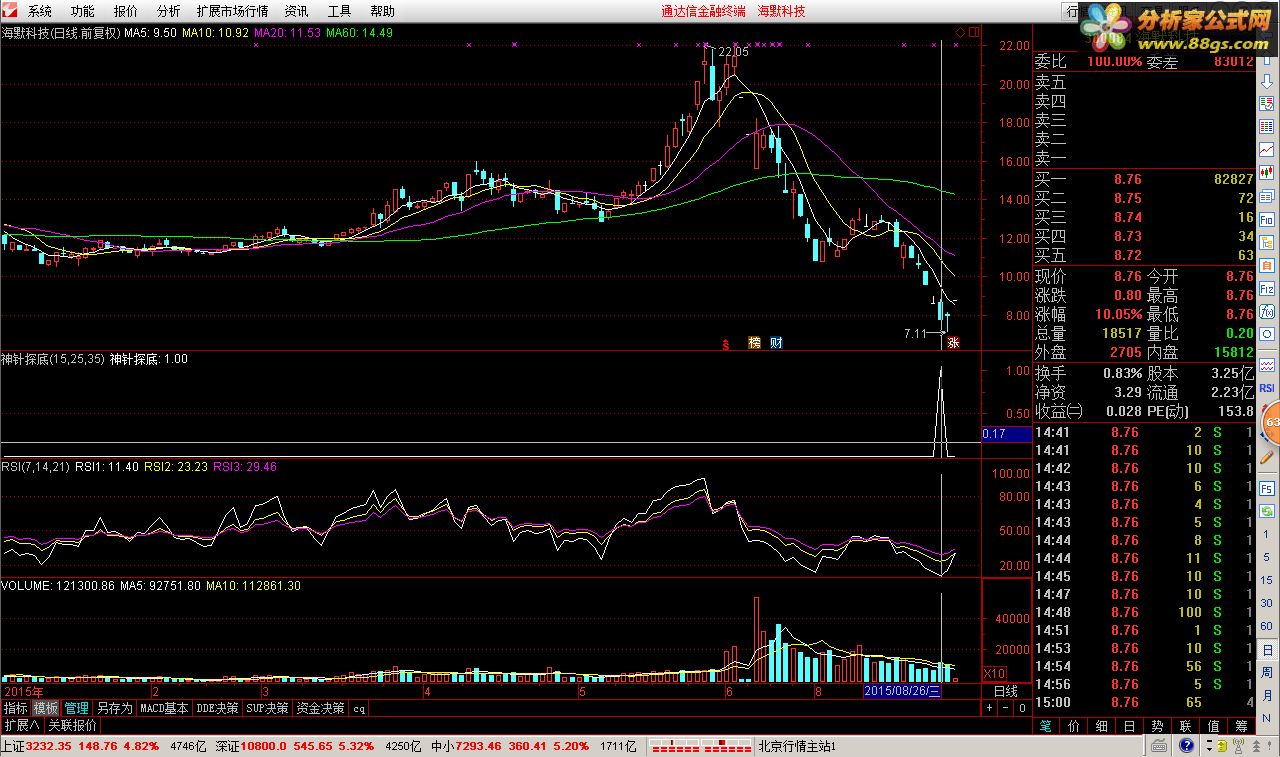Apply the 资金决策 template

[x=320, y=708]
